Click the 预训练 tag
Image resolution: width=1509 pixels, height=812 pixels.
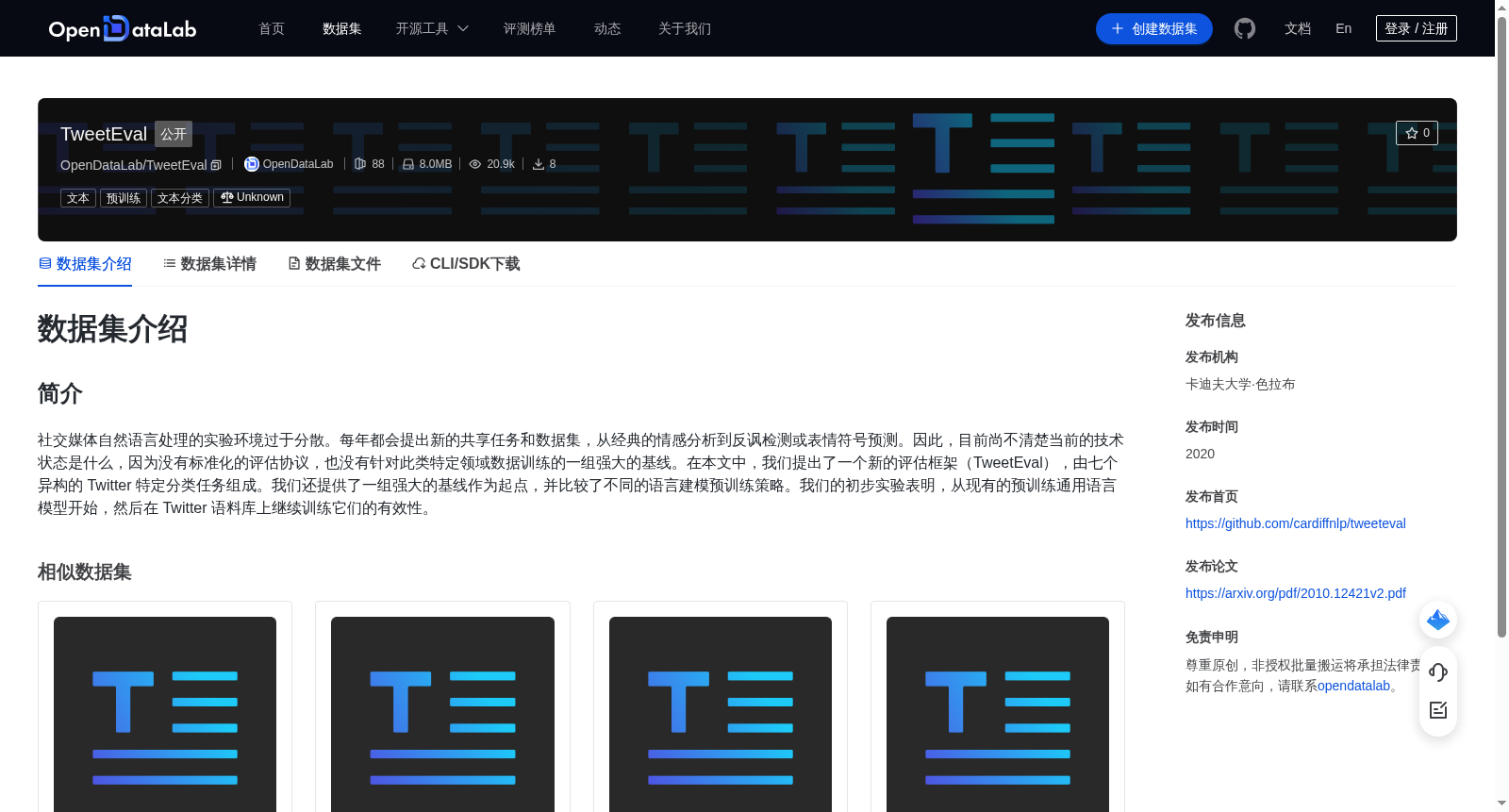(x=124, y=198)
